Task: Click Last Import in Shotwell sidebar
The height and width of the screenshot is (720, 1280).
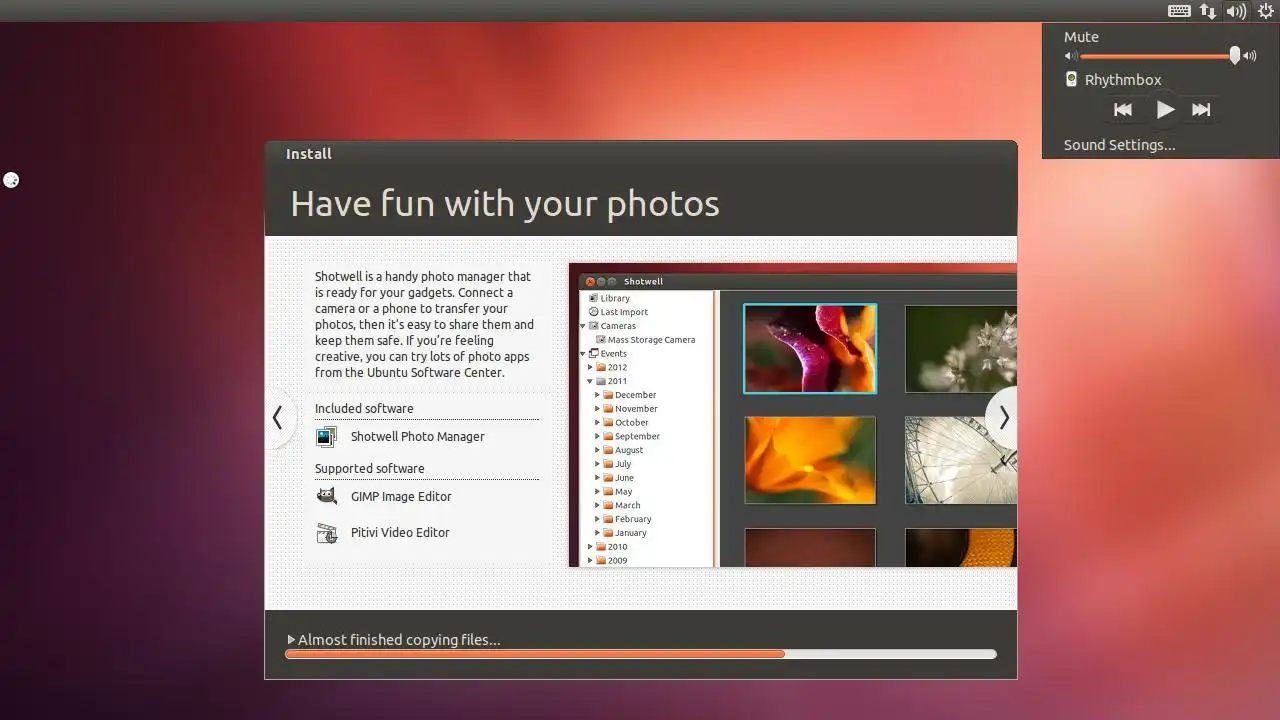Action: point(624,312)
